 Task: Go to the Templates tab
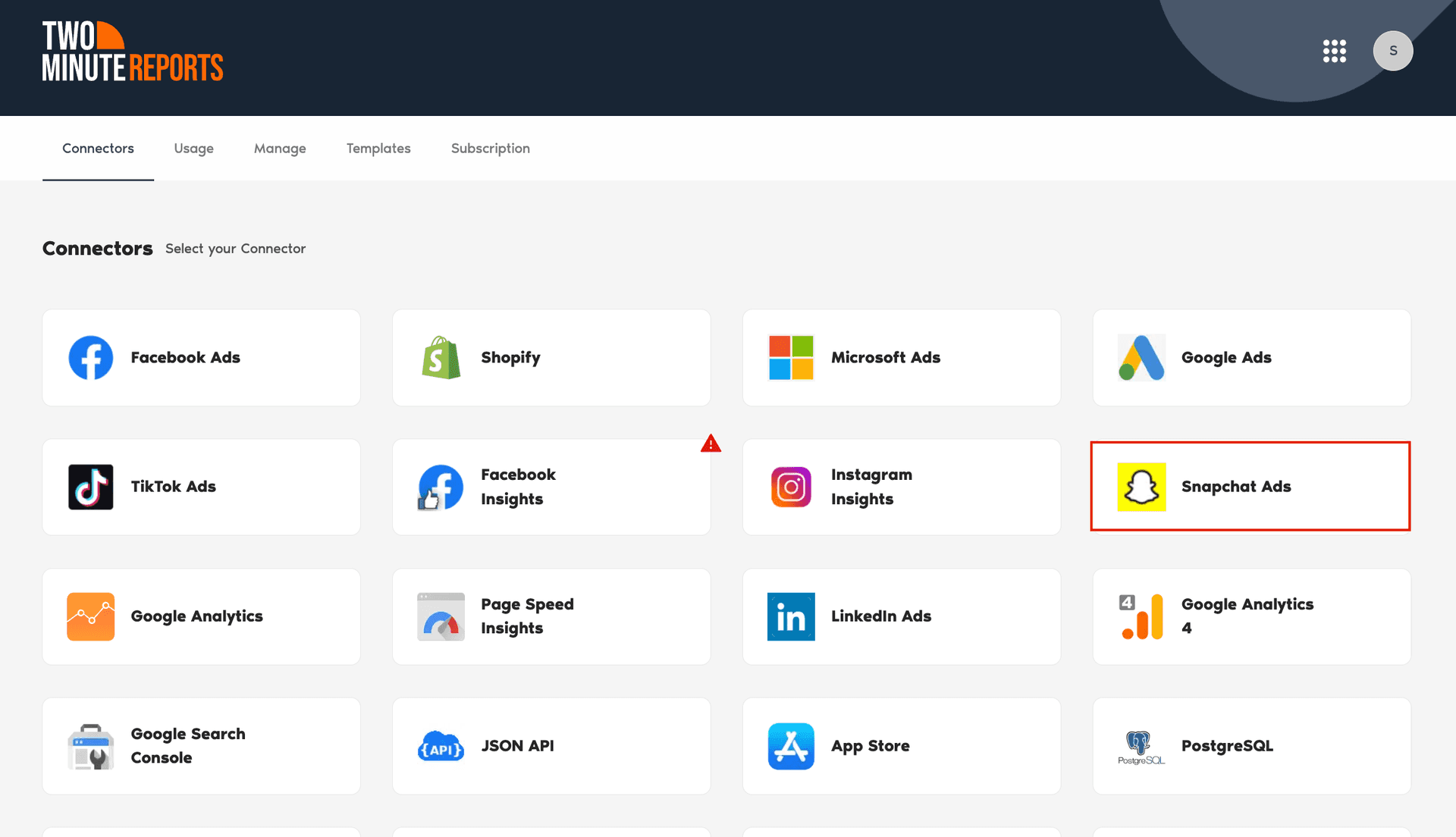pyautogui.click(x=378, y=149)
